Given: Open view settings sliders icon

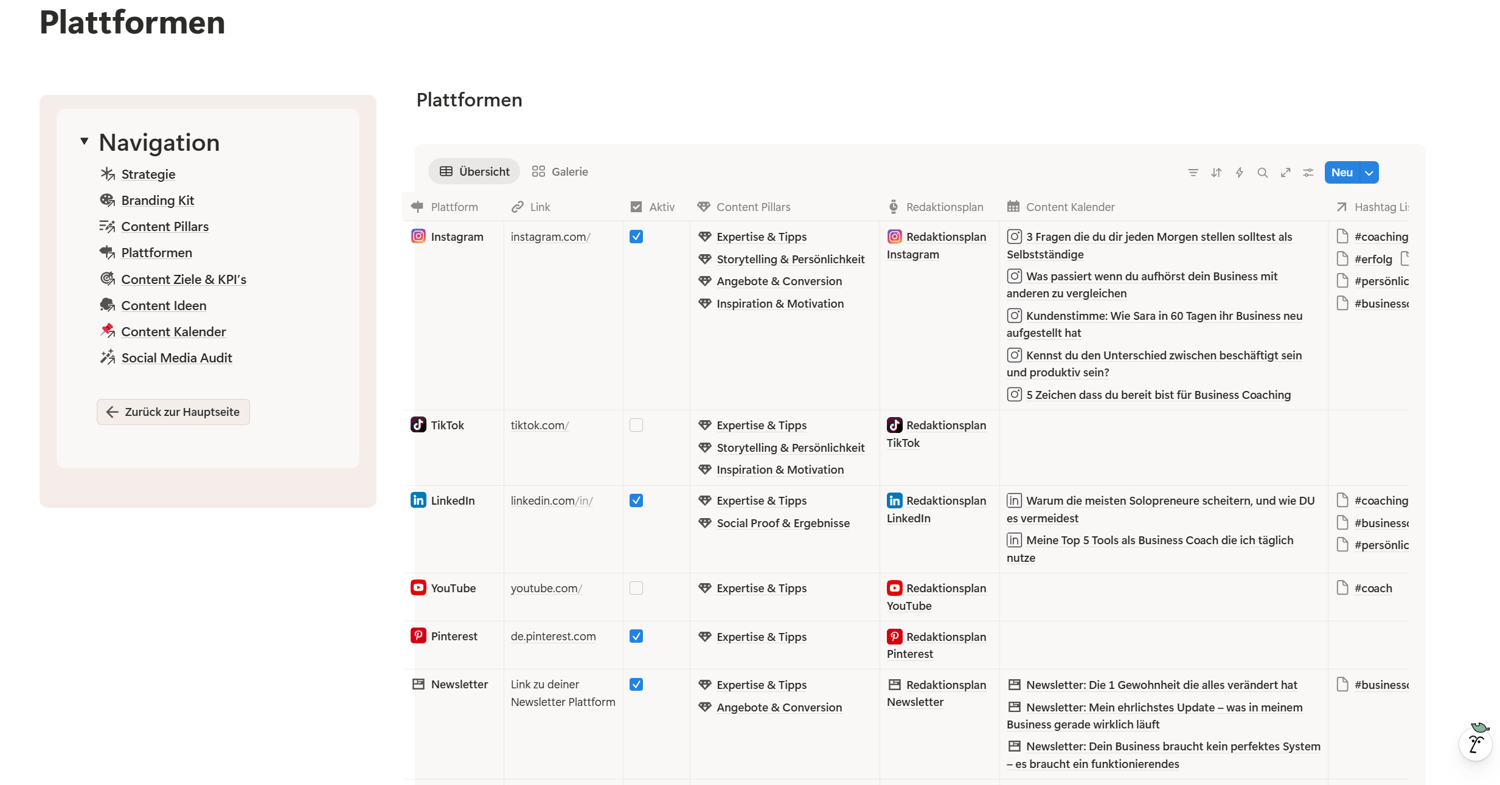Looking at the screenshot, I should click(1308, 173).
